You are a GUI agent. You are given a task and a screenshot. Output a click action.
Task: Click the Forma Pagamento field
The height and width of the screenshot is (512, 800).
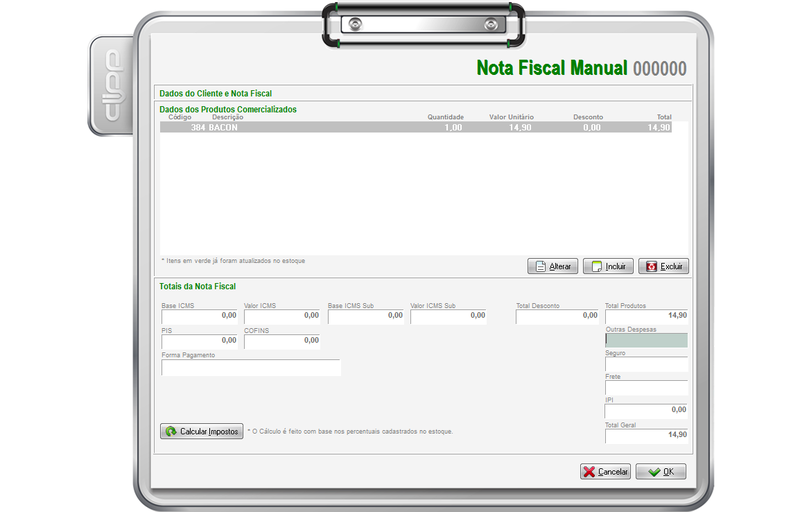[x=251, y=368]
